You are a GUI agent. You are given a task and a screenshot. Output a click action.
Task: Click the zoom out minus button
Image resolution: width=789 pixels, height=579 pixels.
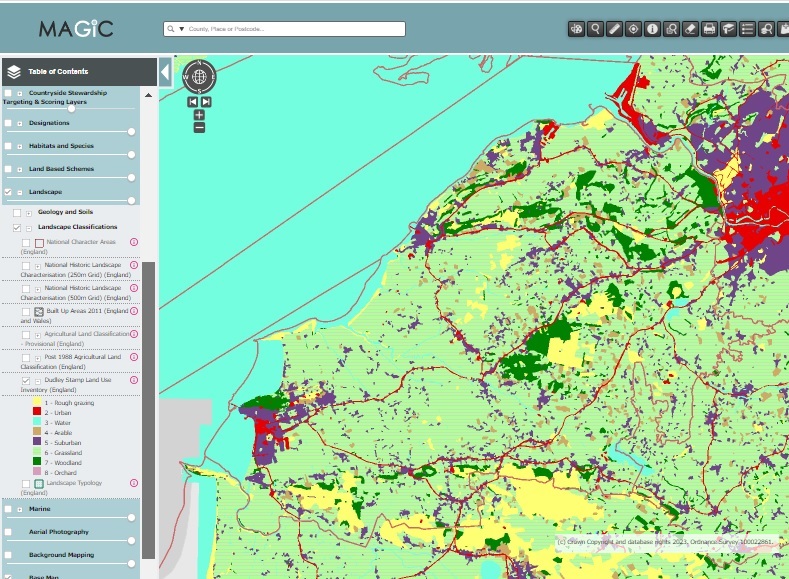(x=199, y=127)
